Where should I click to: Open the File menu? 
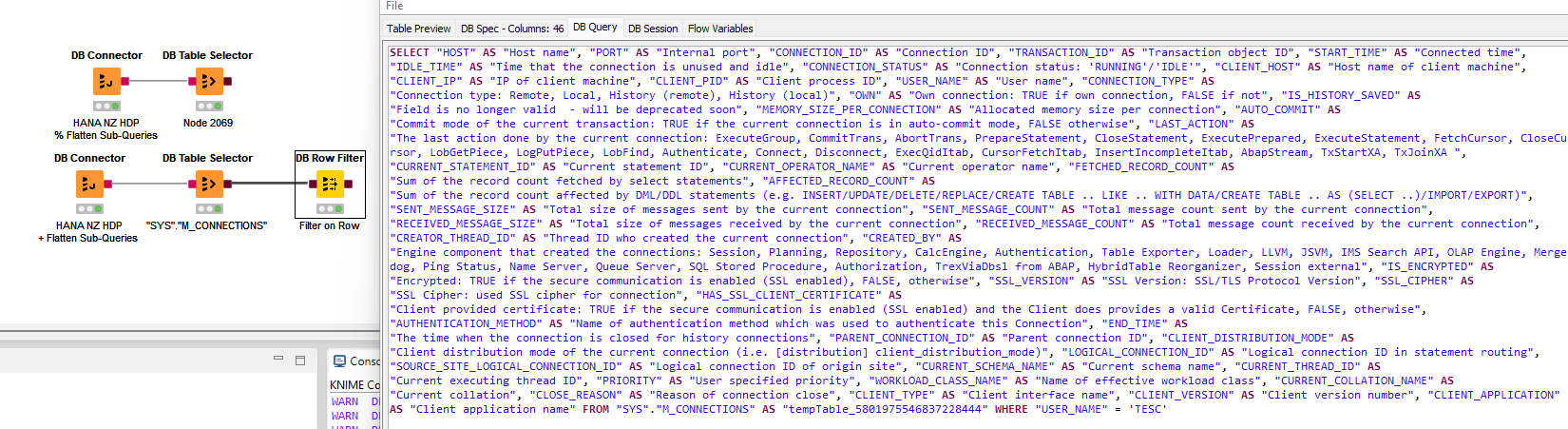394,6
